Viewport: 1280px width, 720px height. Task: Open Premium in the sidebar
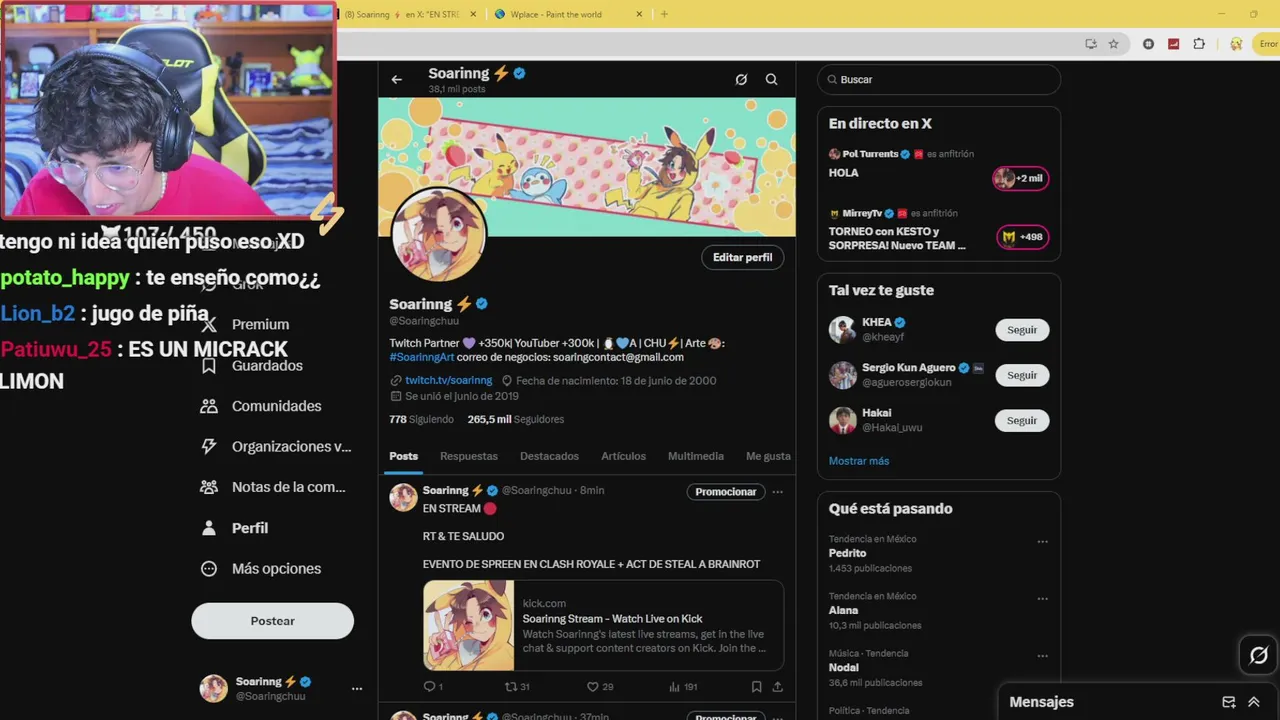click(245, 324)
